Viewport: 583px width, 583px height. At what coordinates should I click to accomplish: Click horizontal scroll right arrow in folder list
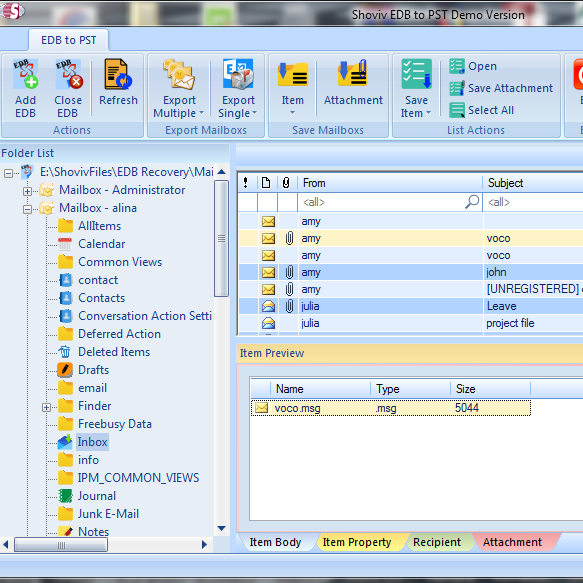204,545
